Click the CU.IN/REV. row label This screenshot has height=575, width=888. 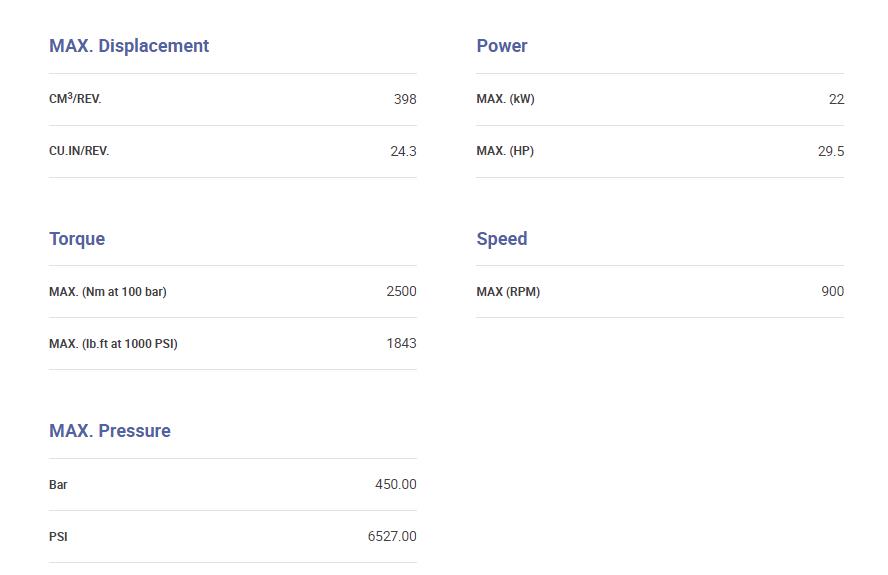[x=79, y=151]
